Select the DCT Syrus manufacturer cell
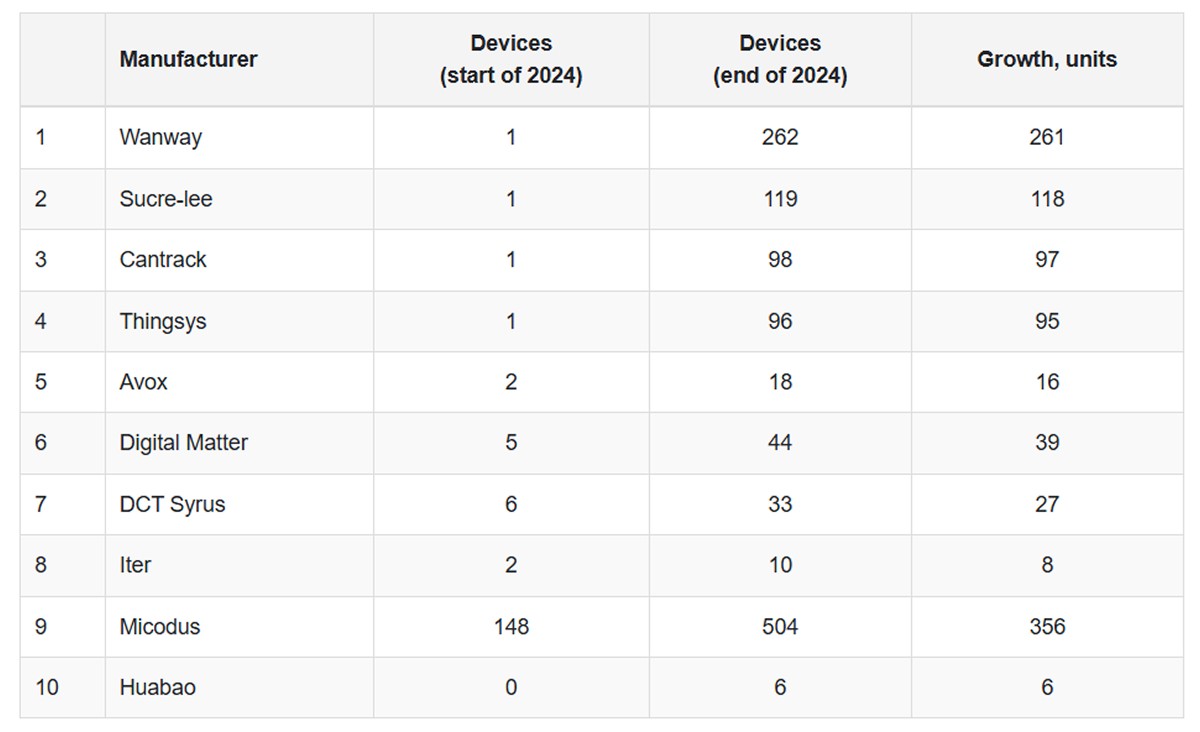 [173, 504]
